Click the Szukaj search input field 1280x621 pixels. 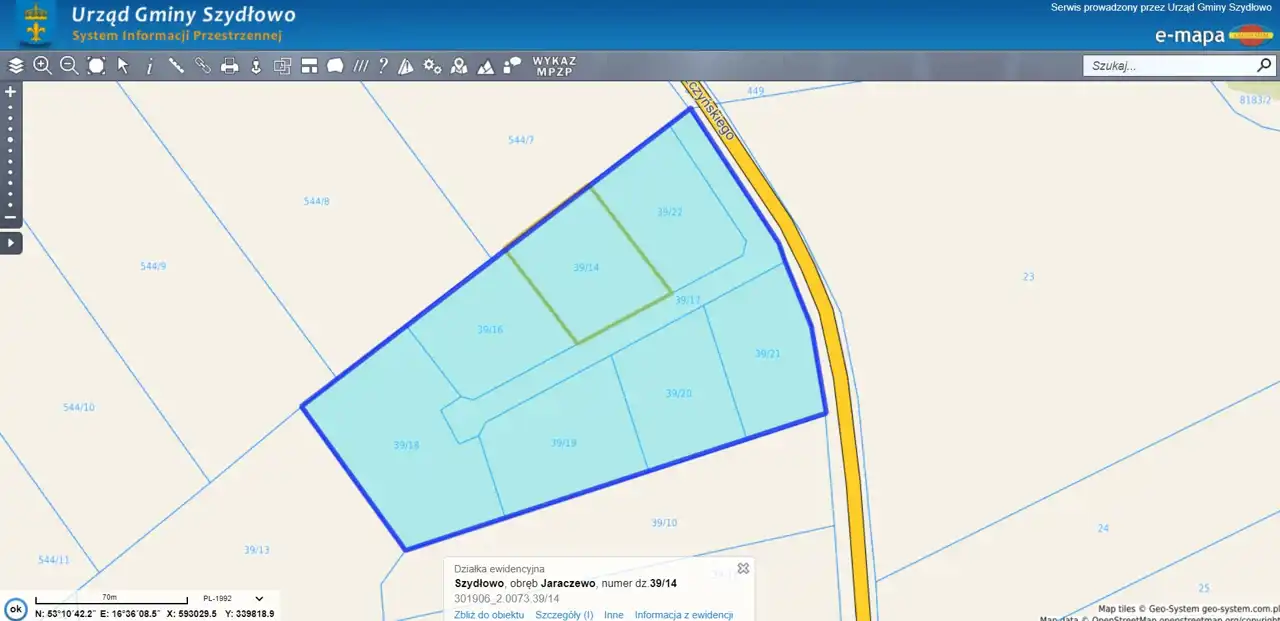click(x=1168, y=66)
